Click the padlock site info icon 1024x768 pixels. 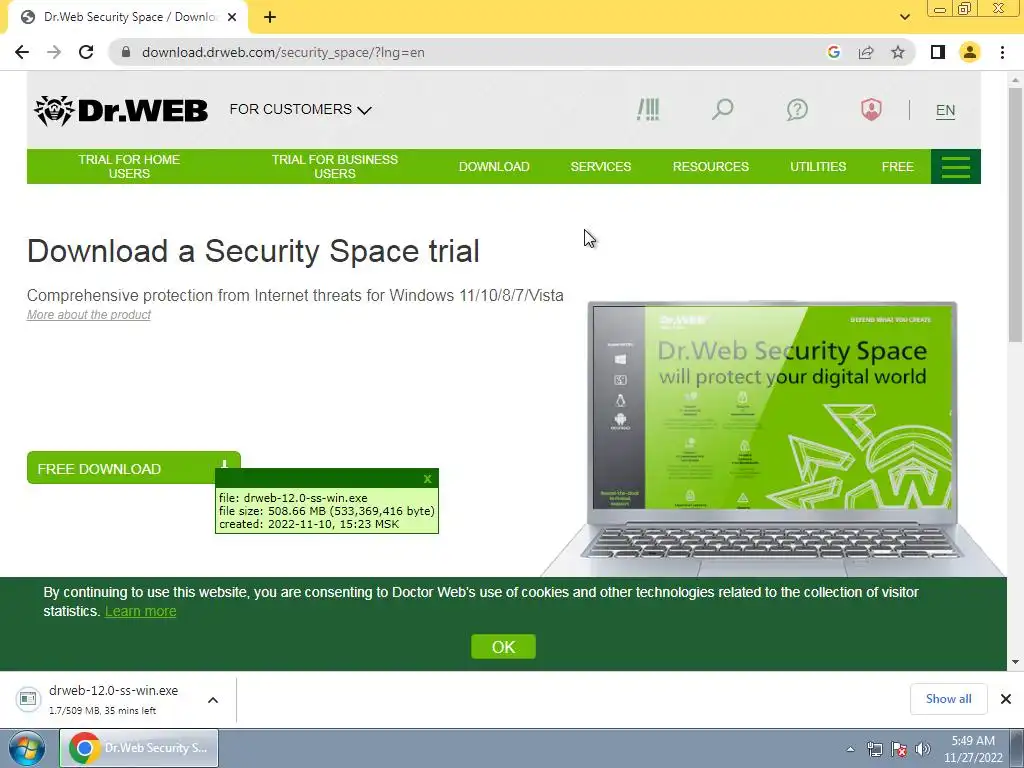click(x=126, y=52)
